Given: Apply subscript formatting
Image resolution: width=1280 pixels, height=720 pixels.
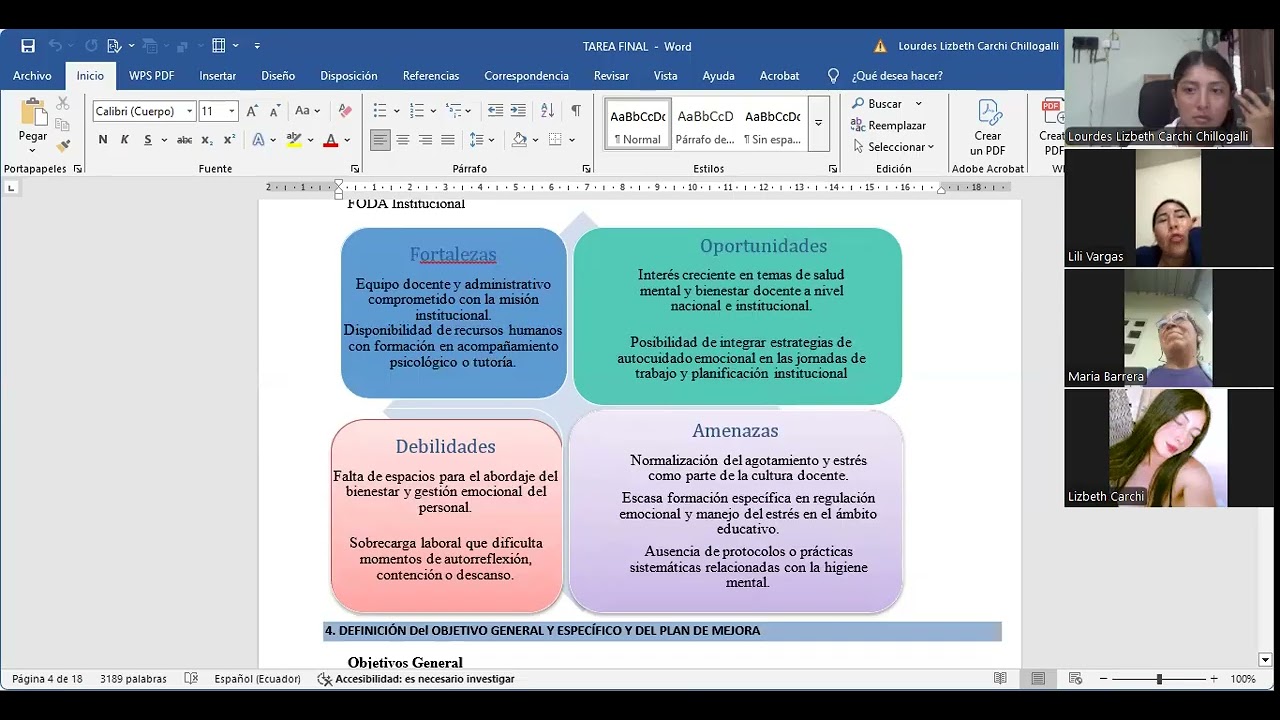Looking at the screenshot, I should click(207, 140).
